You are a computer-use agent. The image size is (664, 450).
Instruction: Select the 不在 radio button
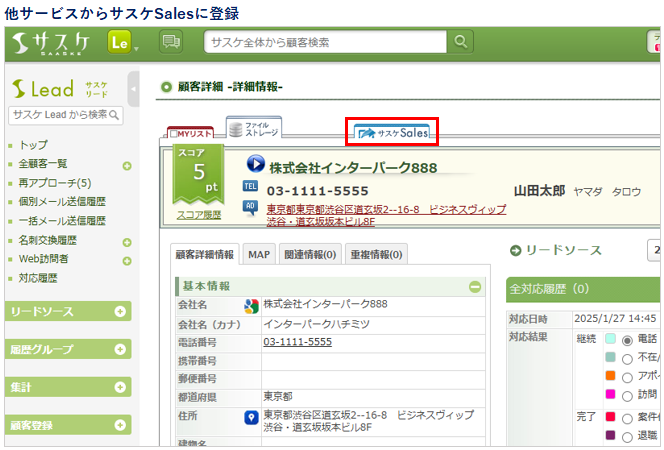click(x=627, y=359)
